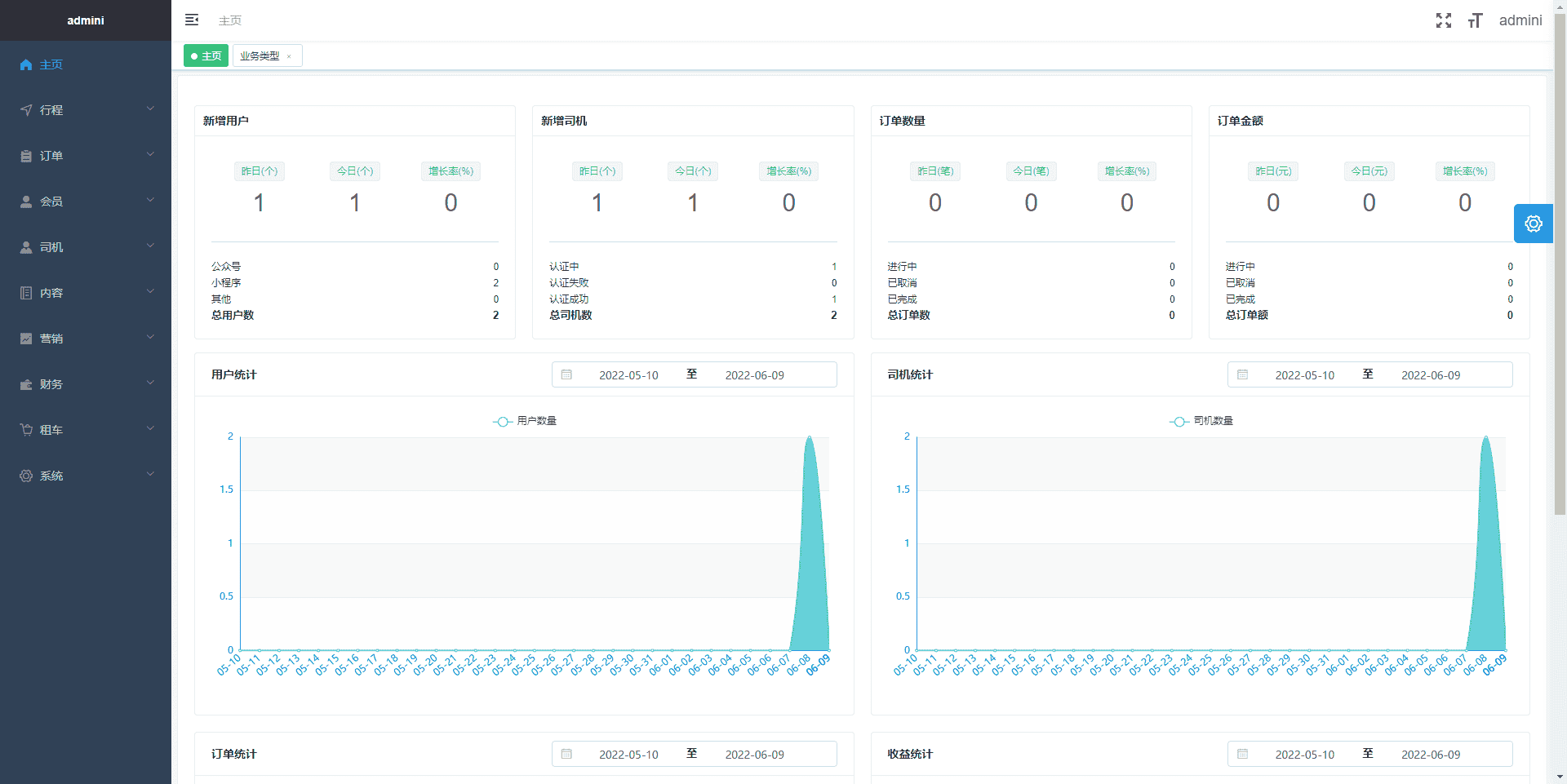Open the admini user menu at top right
1567x784 pixels.
[1520, 20]
